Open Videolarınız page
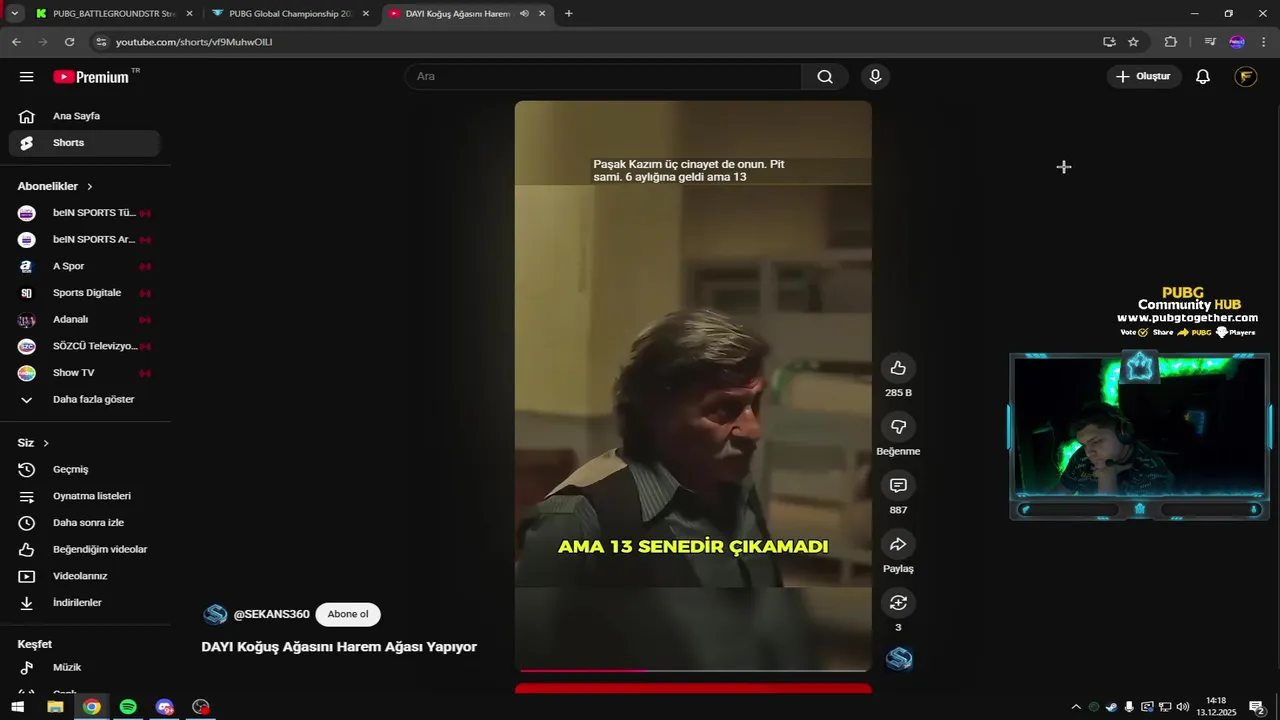 coord(84,576)
